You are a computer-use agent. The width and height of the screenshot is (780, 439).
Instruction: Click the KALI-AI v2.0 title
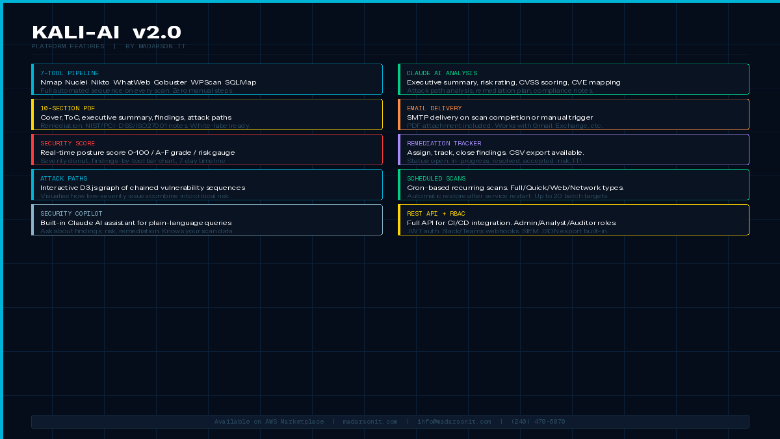(x=106, y=33)
